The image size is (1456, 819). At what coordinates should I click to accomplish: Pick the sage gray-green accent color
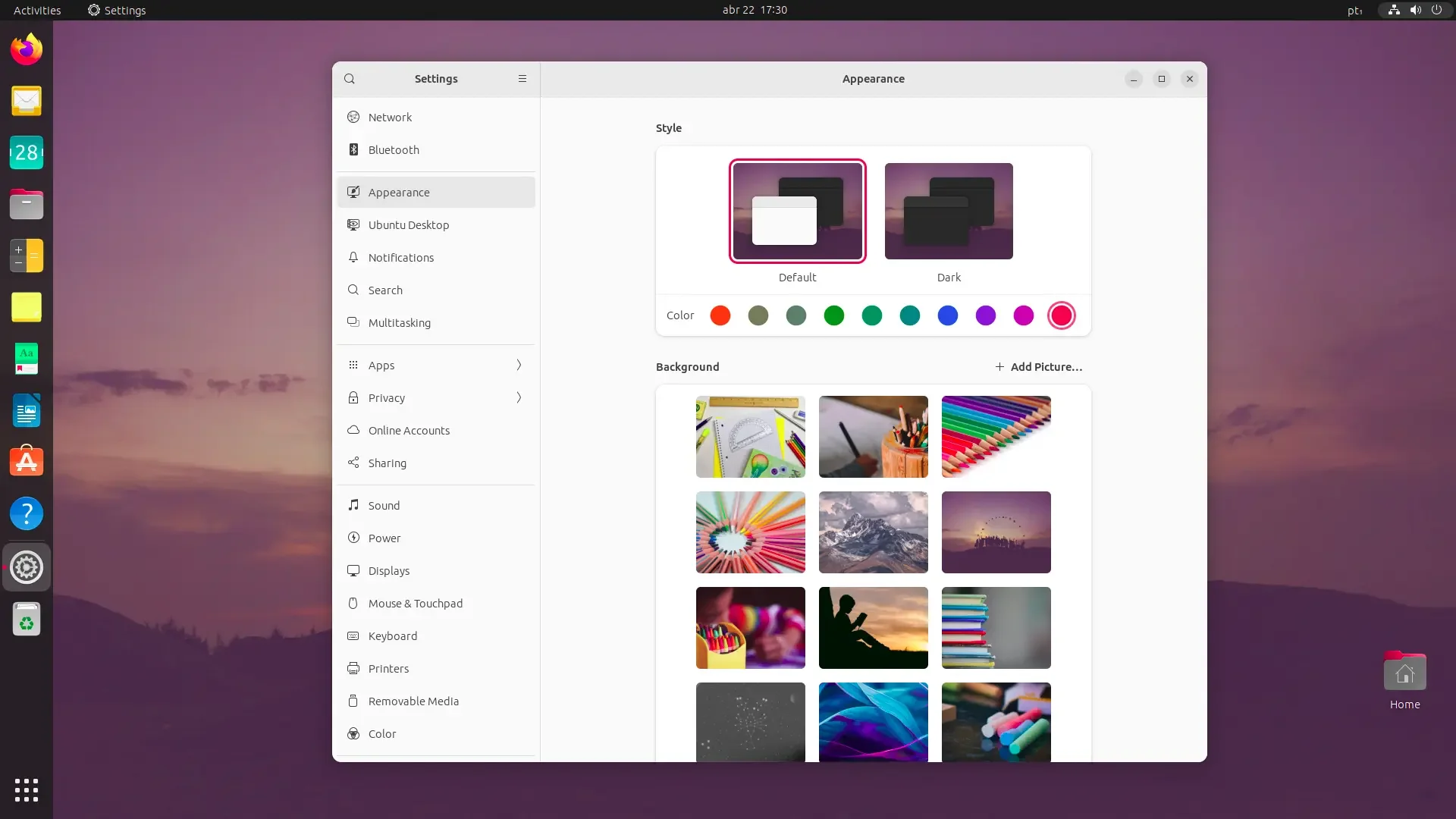[x=796, y=315]
